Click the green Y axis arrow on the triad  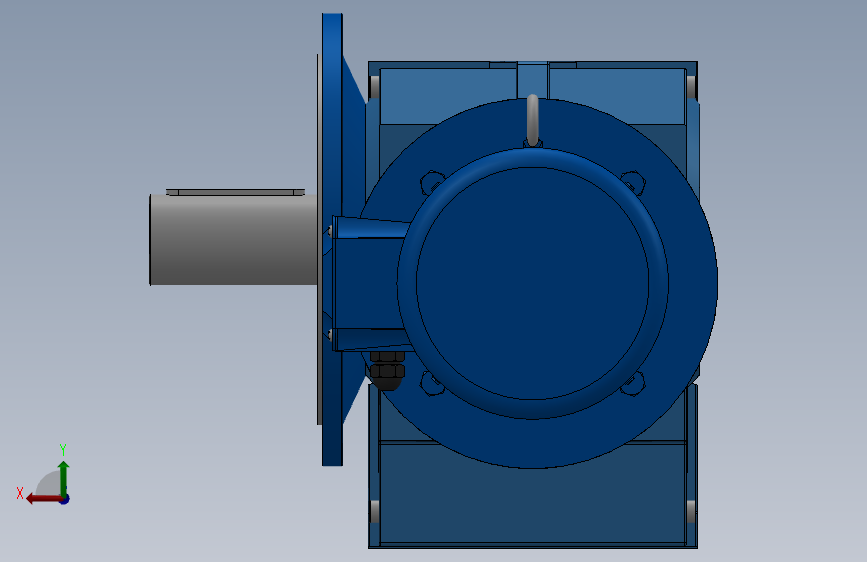tap(64, 478)
